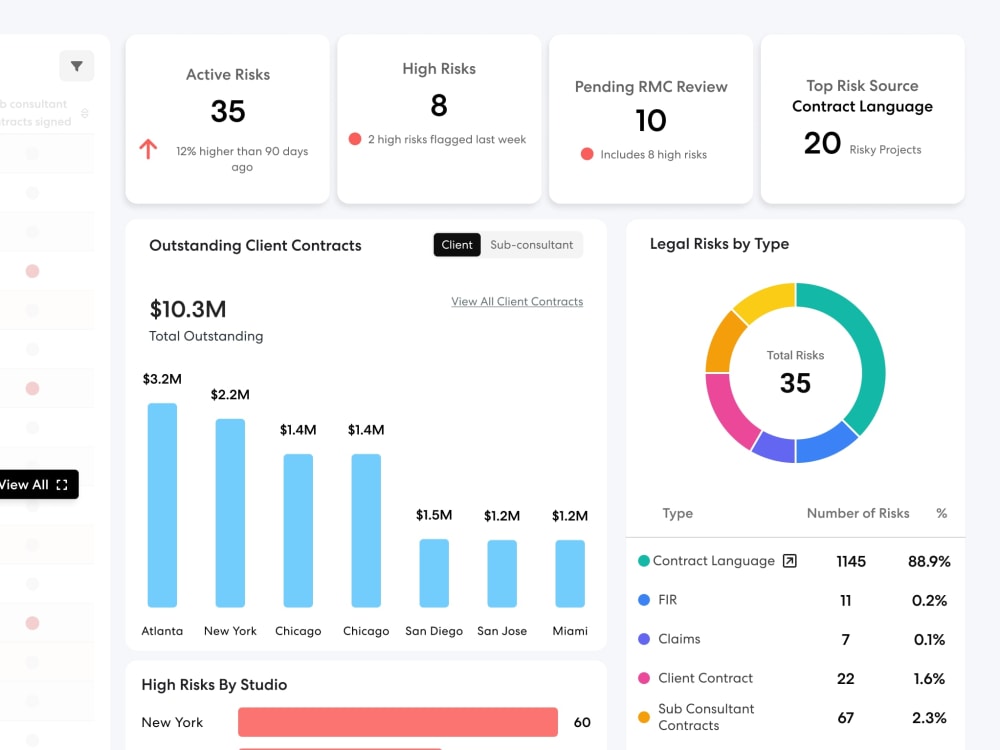The height and width of the screenshot is (750, 1000).
Task: Click the New York $2.2M bar
Action: (230, 513)
